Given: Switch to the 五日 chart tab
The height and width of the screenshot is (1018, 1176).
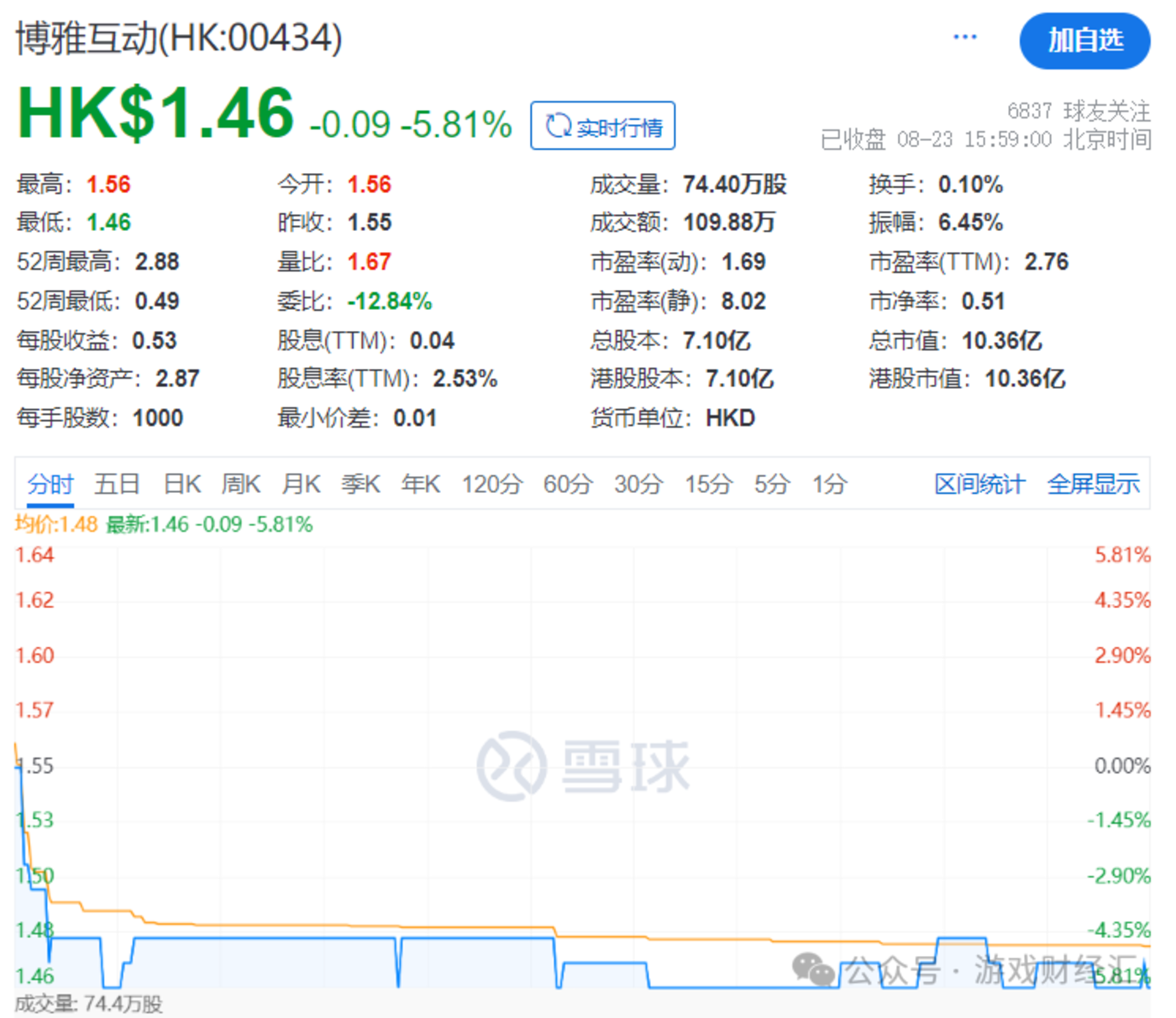Looking at the screenshot, I should pyautogui.click(x=117, y=484).
